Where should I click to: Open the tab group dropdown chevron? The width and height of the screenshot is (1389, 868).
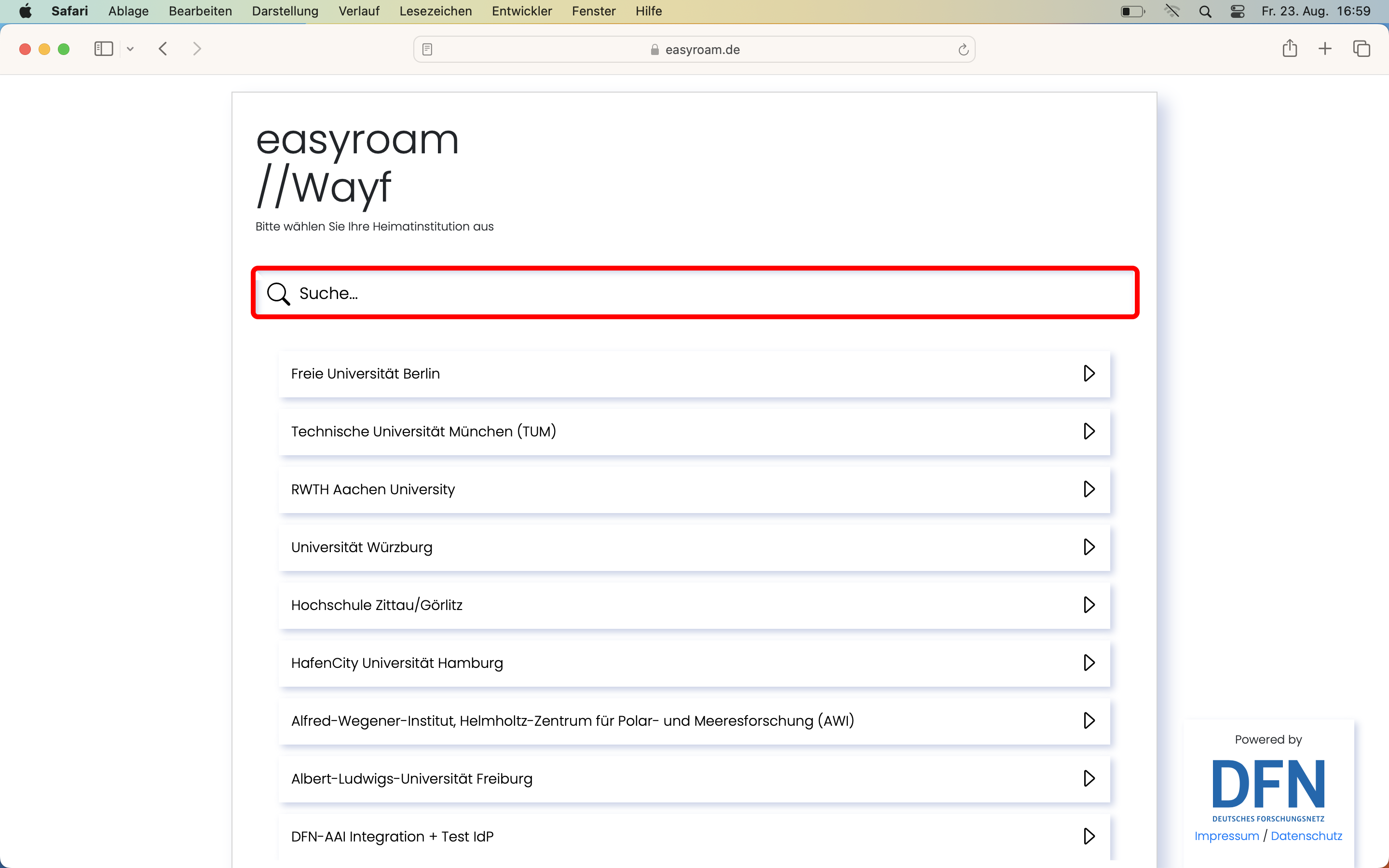pyautogui.click(x=130, y=49)
